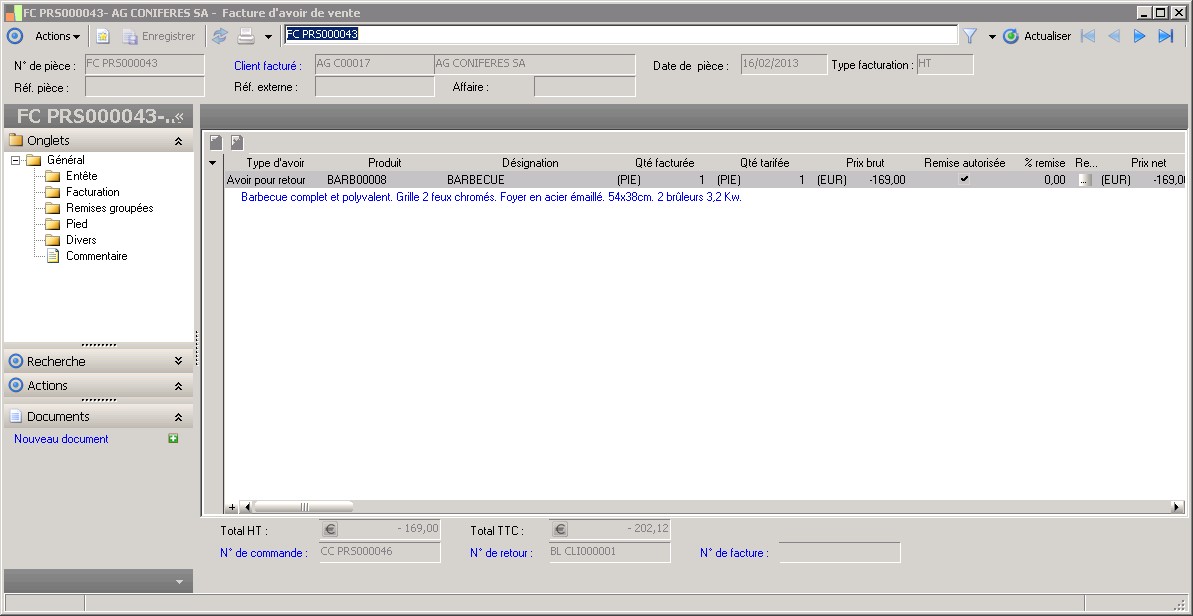Open the Divers tab in tree
This screenshot has width=1193, height=616.
pyautogui.click(x=81, y=240)
